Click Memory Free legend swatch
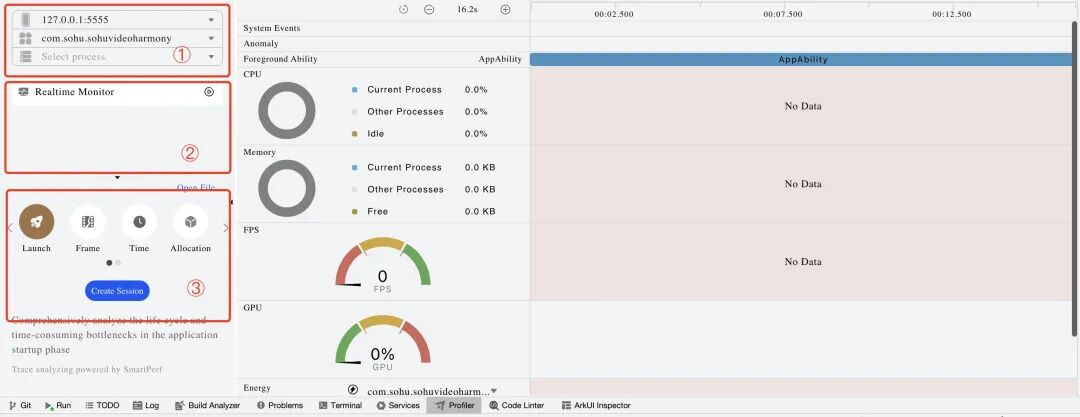This screenshot has height=417, width=1080. pyautogui.click(x=355, y=212)
